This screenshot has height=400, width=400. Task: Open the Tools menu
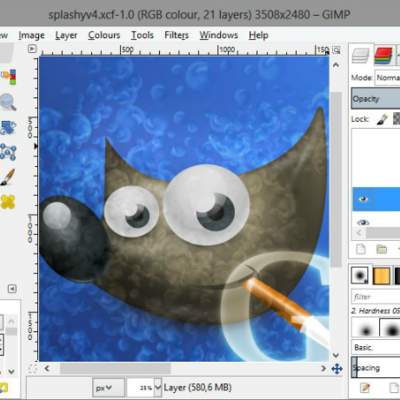coord(142,35)
